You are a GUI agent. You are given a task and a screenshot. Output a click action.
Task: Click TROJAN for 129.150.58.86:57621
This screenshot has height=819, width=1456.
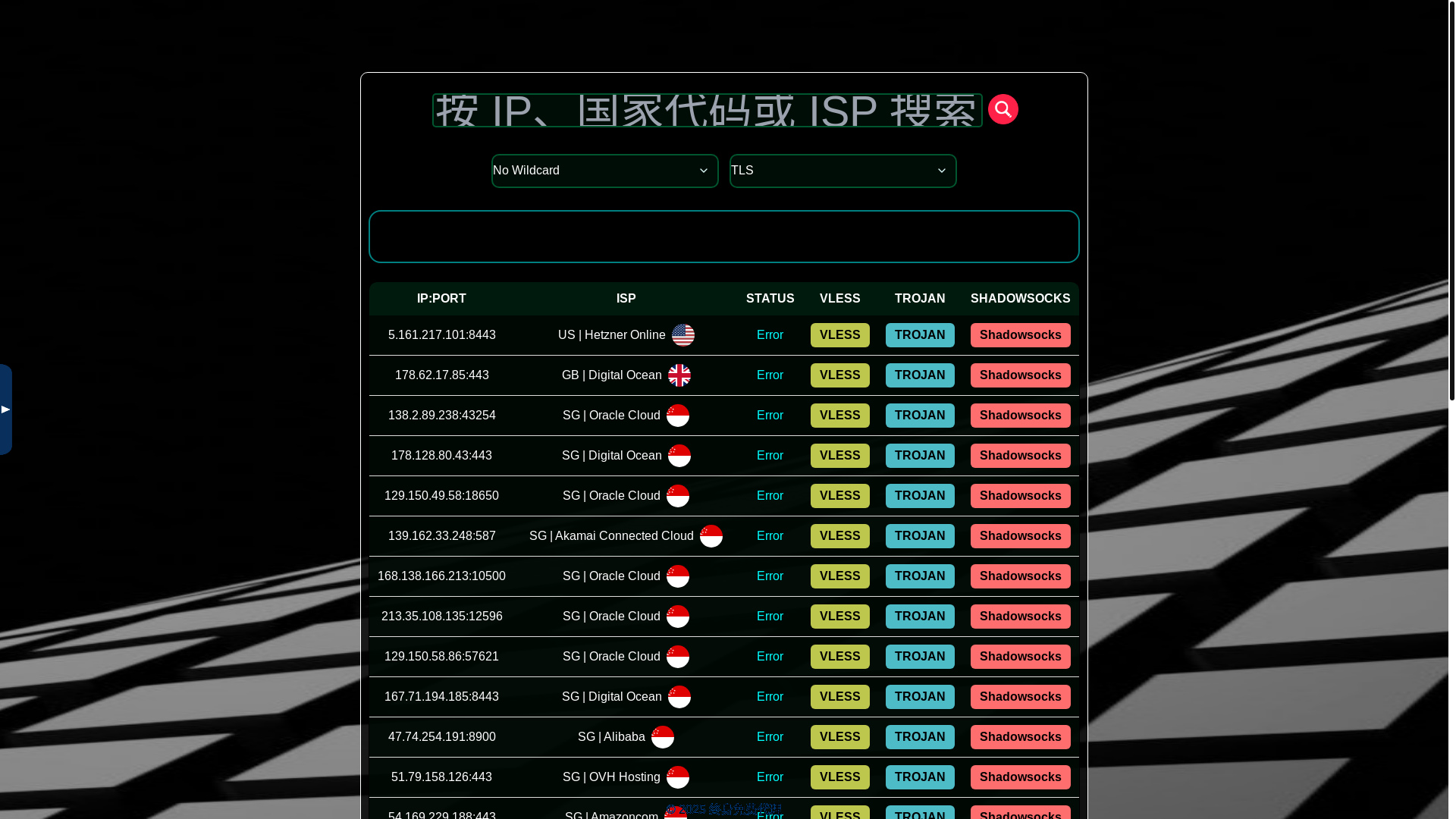[919, 657]
